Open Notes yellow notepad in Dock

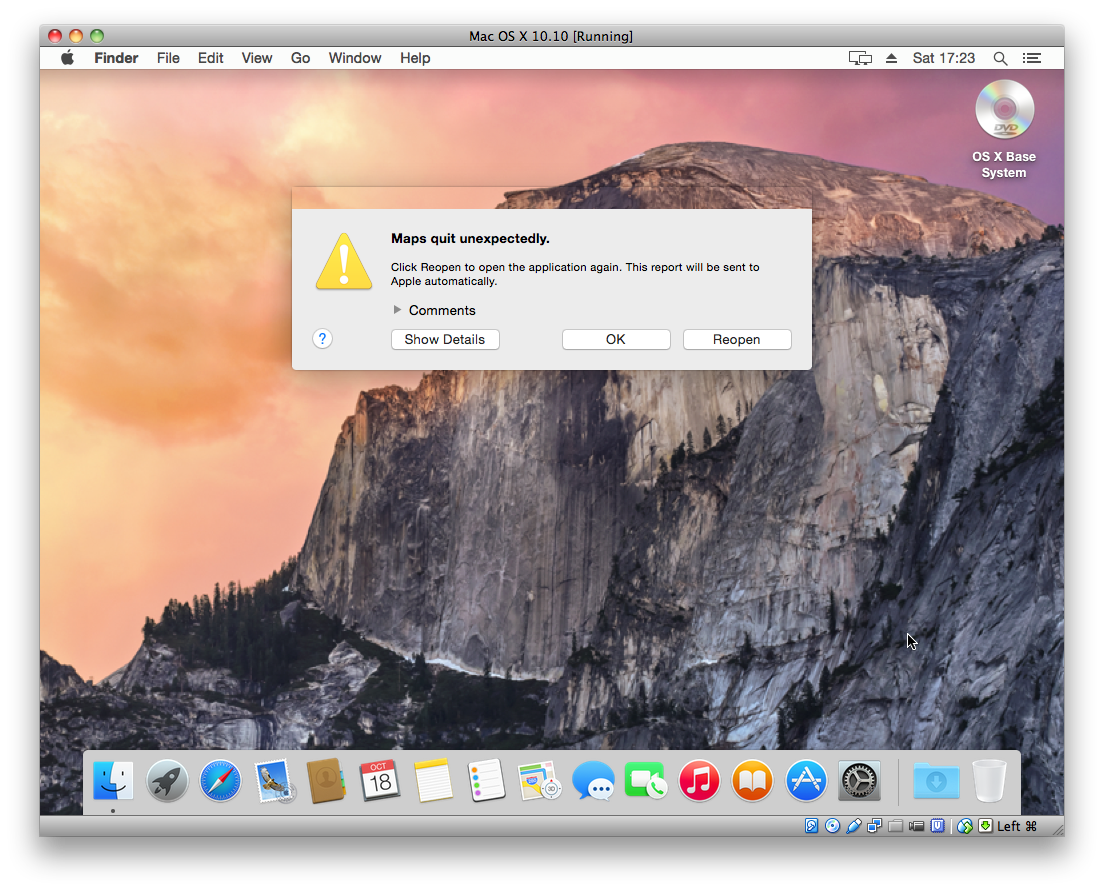point(433,780)
